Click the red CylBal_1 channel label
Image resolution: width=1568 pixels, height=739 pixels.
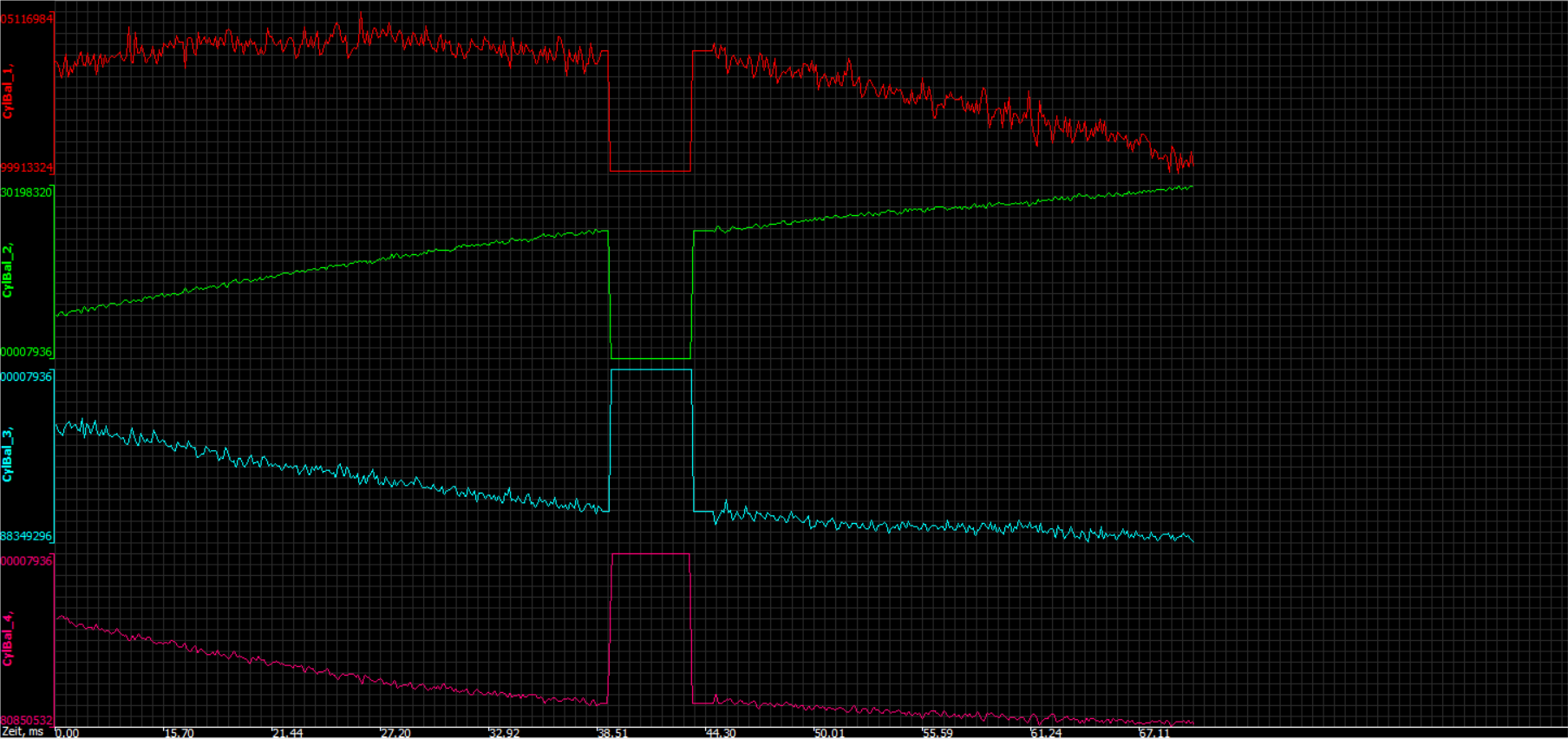tap(8, 92)
